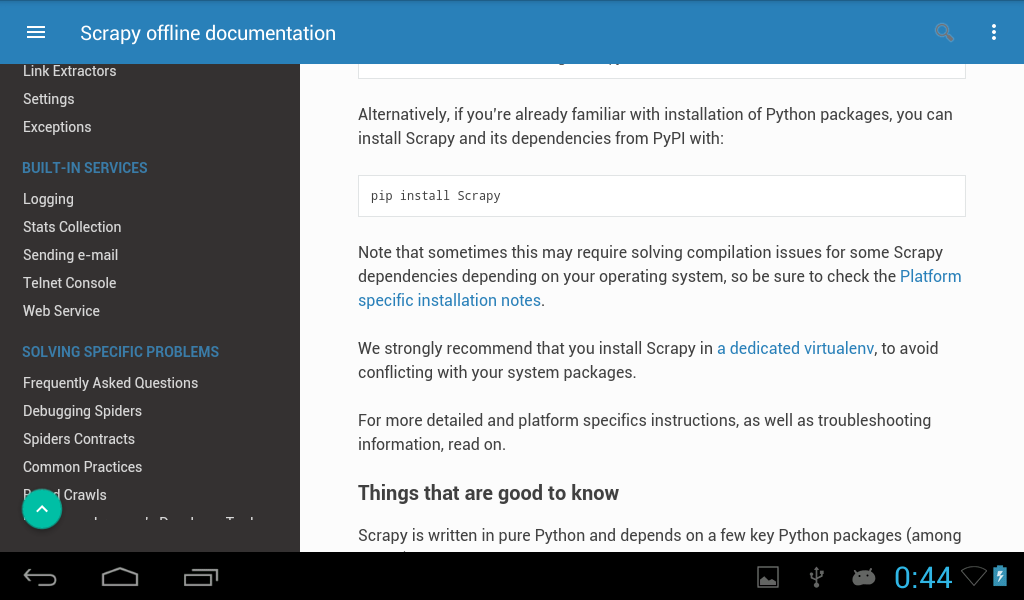Tap the USB connection status icon
The image size is (1024, 600).
click(816, 577)
